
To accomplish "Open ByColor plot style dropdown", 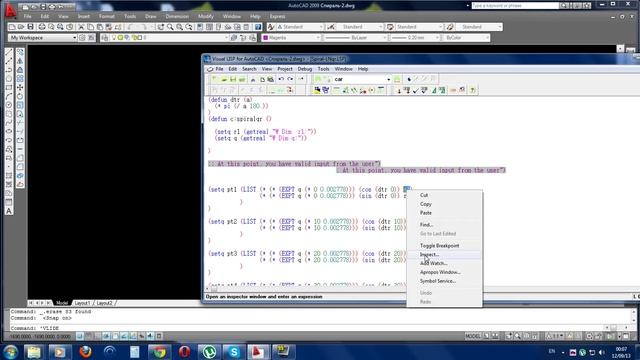I will (x=466, y=38).
